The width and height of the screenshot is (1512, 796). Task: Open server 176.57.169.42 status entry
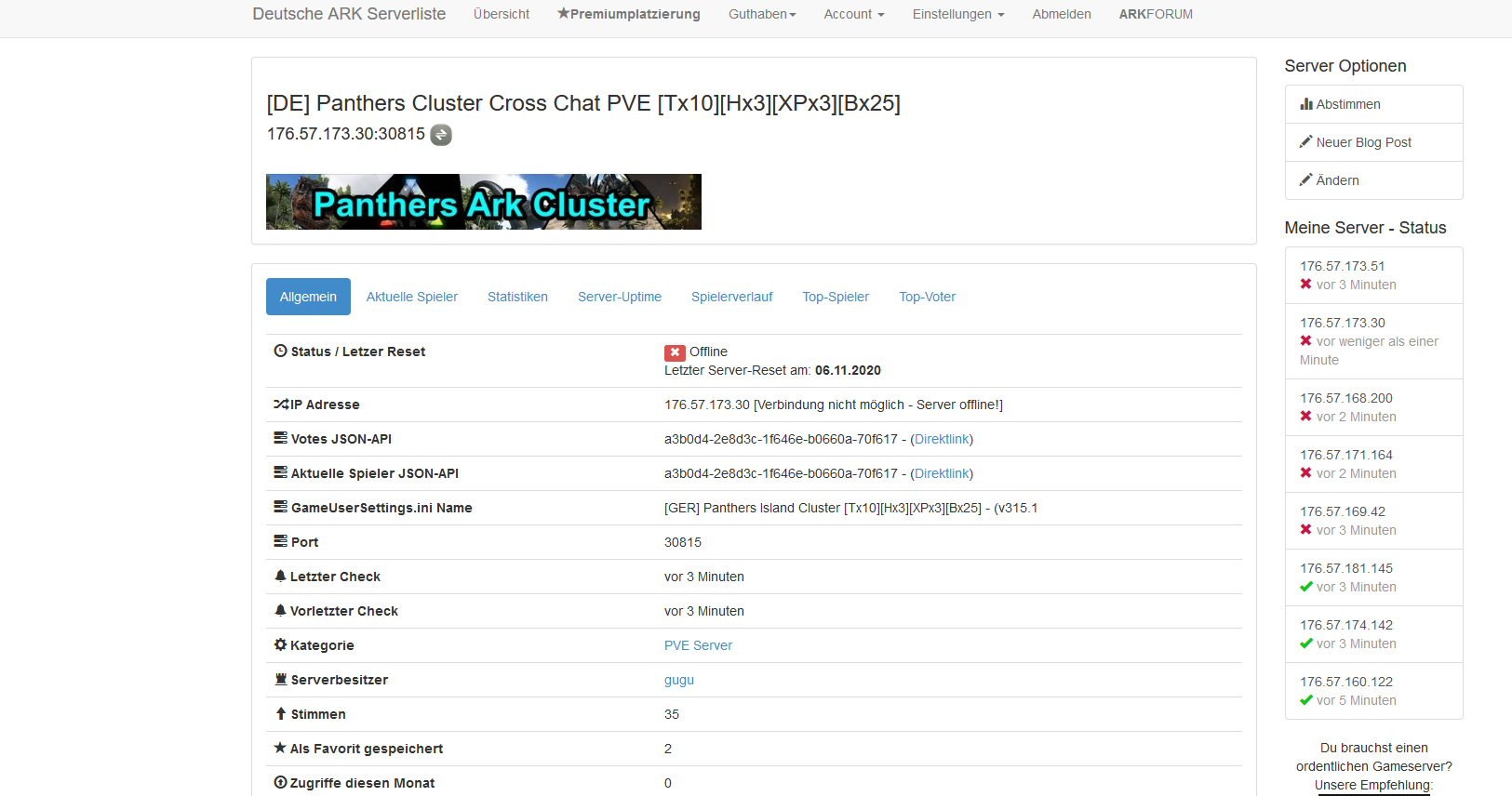coord(1374,521)
